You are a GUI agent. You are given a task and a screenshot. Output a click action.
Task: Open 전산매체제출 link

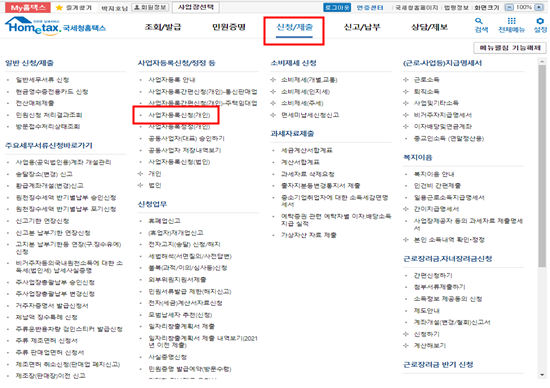point(35,103)
